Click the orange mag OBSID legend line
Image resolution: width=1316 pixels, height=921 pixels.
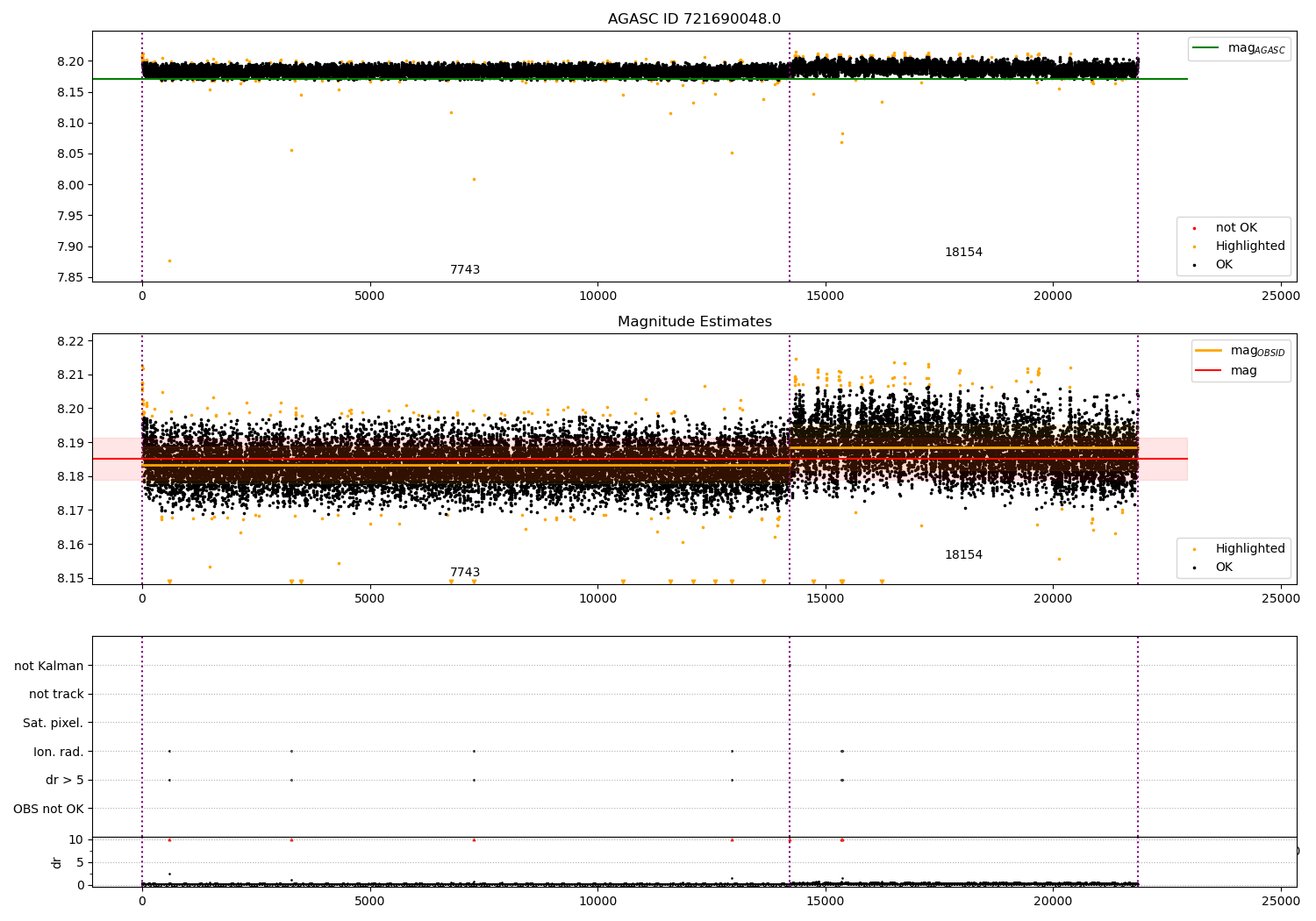(x=1208, y=351)
